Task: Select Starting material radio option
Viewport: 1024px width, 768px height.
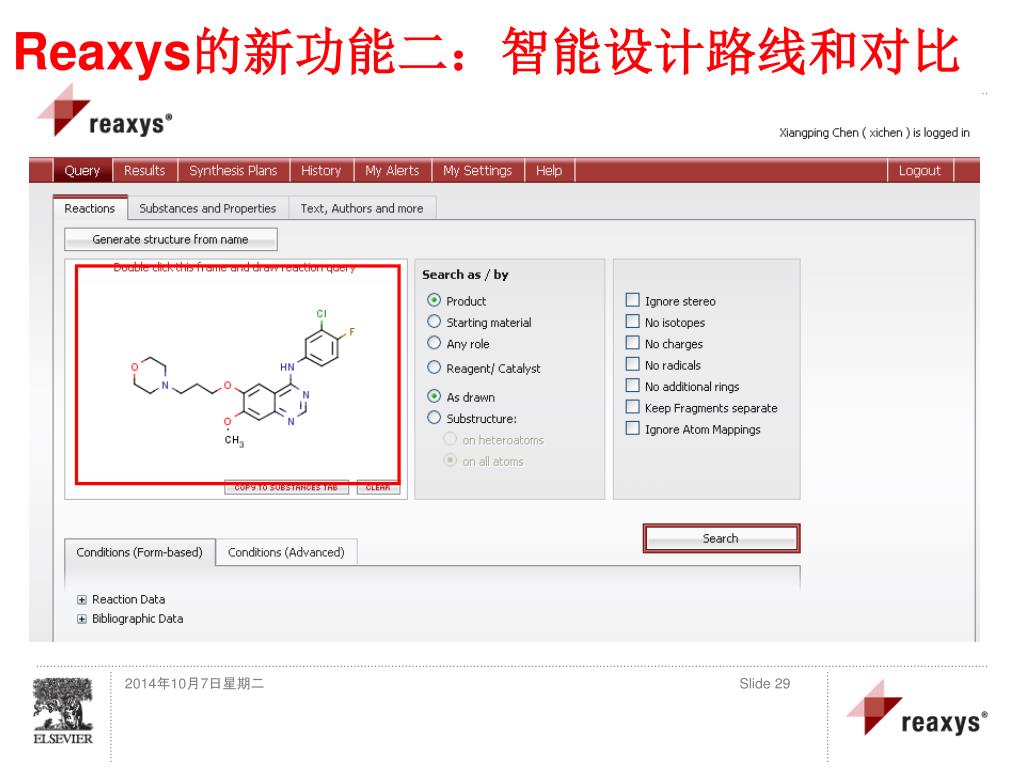Action: (434, 322)
